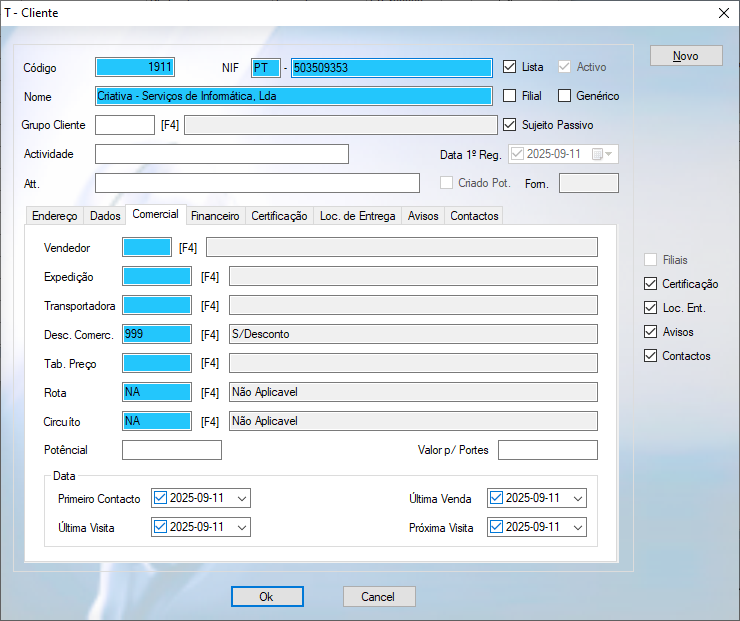Select the Loc. de Entrega tab

pos(357,216)
